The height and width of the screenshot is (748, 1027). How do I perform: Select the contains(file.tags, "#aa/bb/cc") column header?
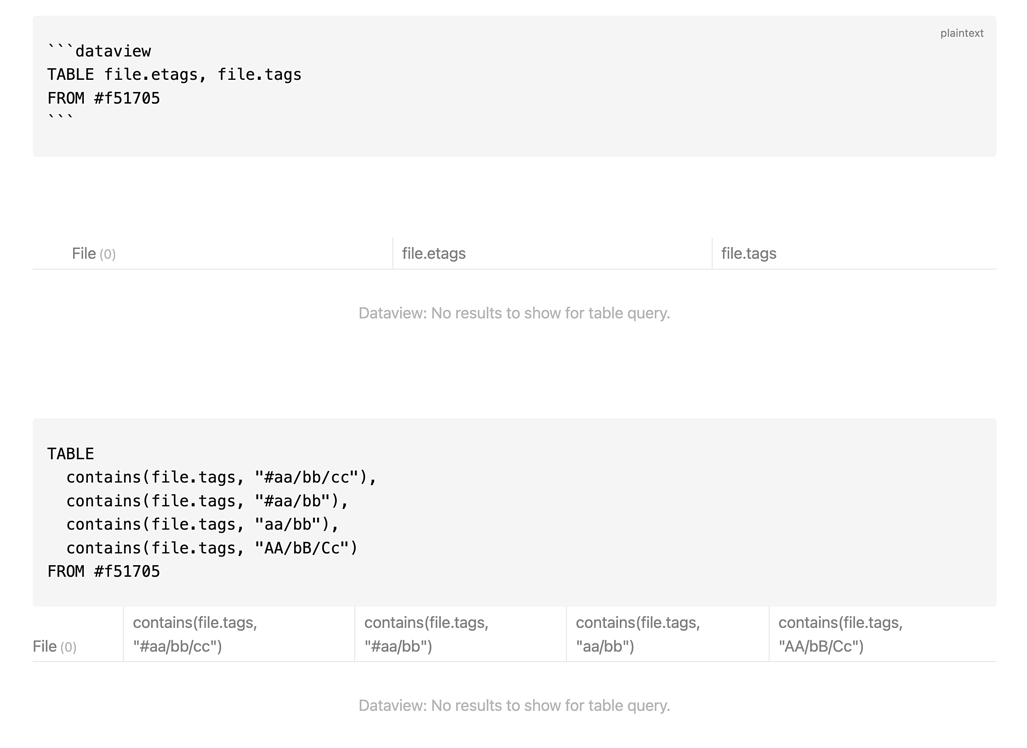pos(192,633)
